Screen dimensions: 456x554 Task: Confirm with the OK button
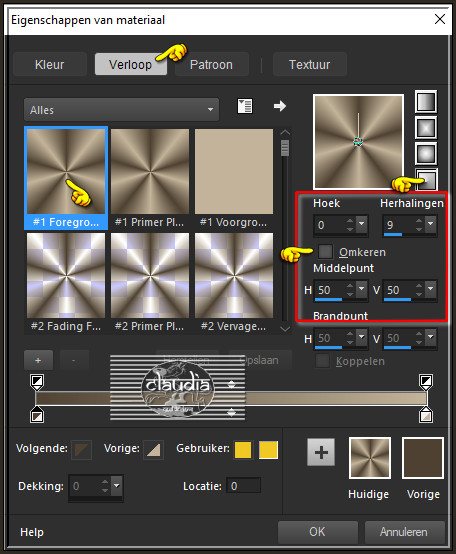pyautogui.click(x=318, y=532)
